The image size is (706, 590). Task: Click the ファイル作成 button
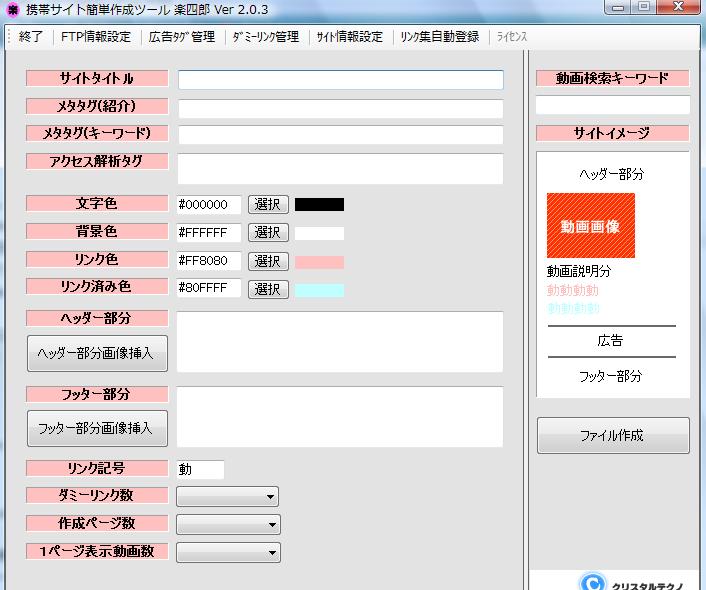click(x=613, y=435)
